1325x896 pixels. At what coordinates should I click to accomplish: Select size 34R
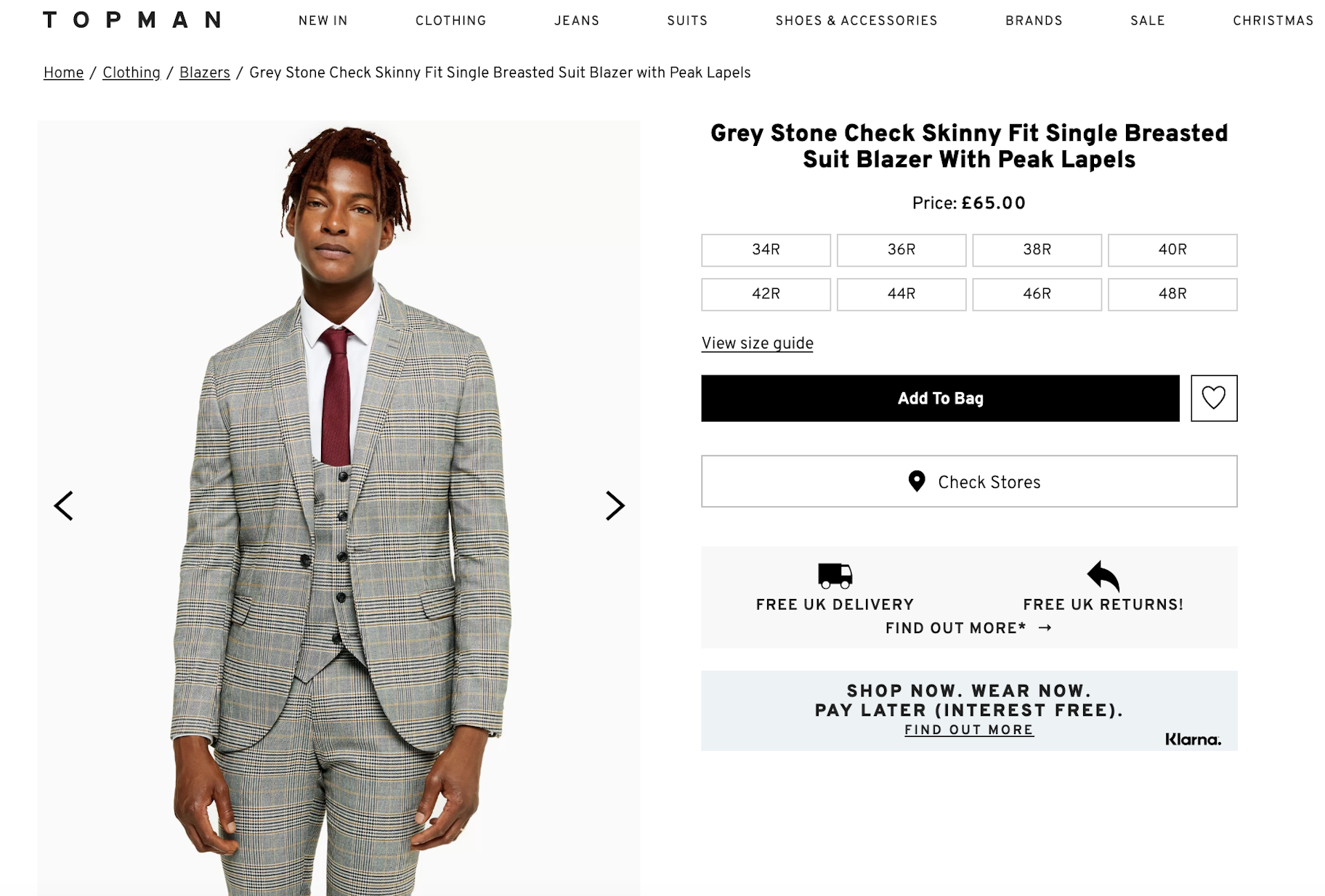pos(766,250)
